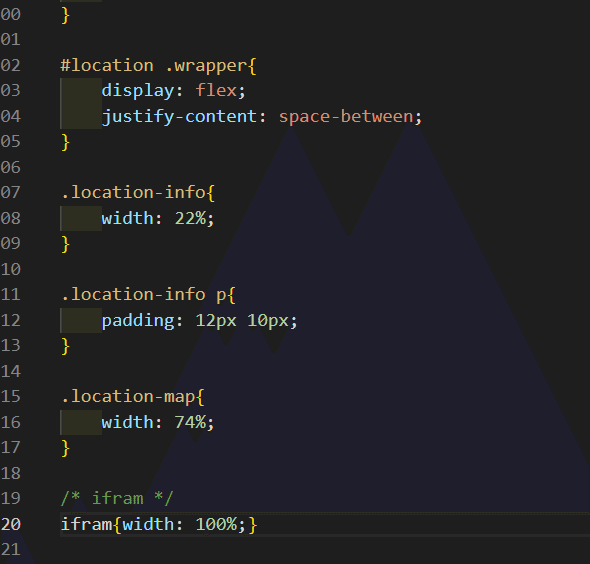Click the '100%' width value
This screenshot has width=590, height=564.
point(216,524)
